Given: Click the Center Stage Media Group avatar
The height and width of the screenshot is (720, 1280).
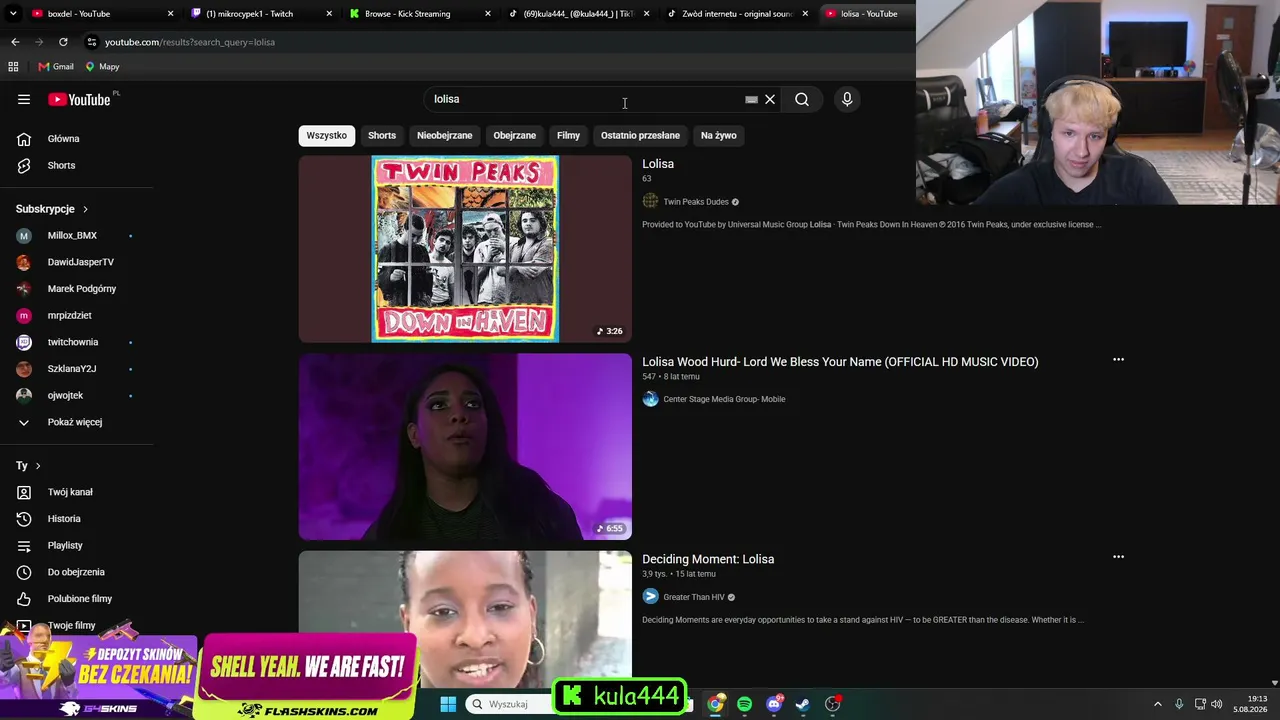Looking at the screenshot, I should coord(650,399).
